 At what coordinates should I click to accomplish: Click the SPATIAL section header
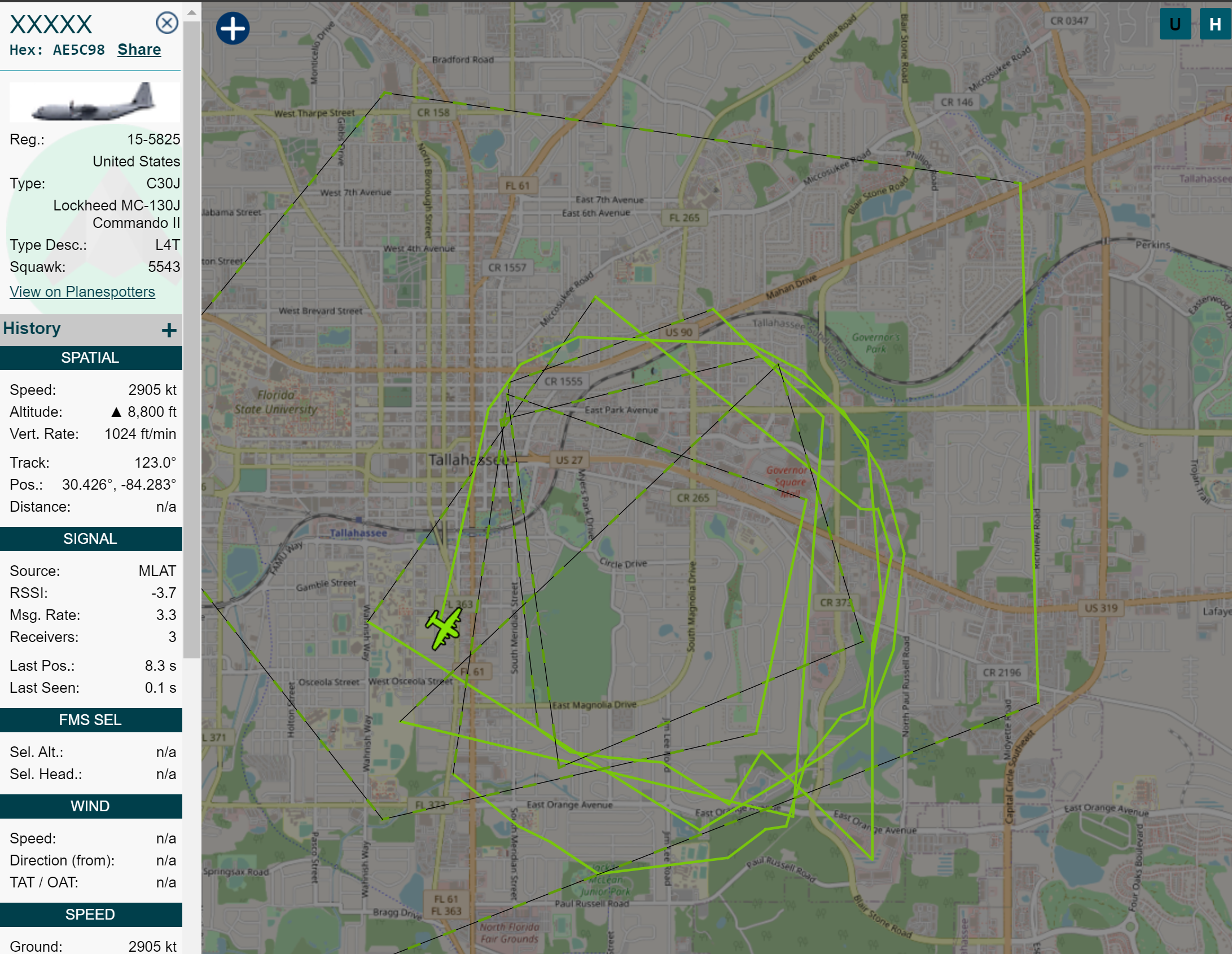pos(90,358)
